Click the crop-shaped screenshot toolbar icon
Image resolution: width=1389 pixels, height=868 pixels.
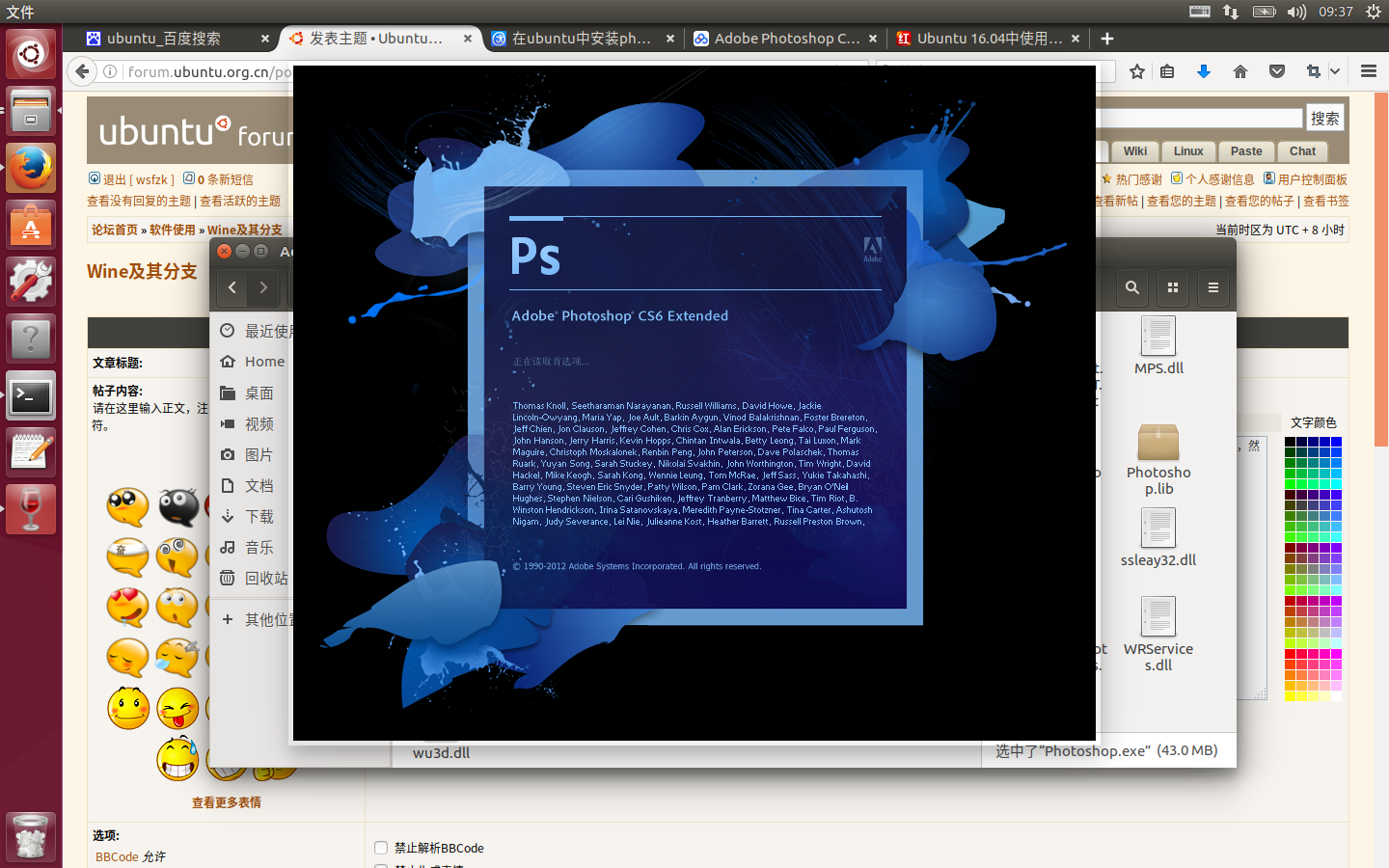(1313, 71)
